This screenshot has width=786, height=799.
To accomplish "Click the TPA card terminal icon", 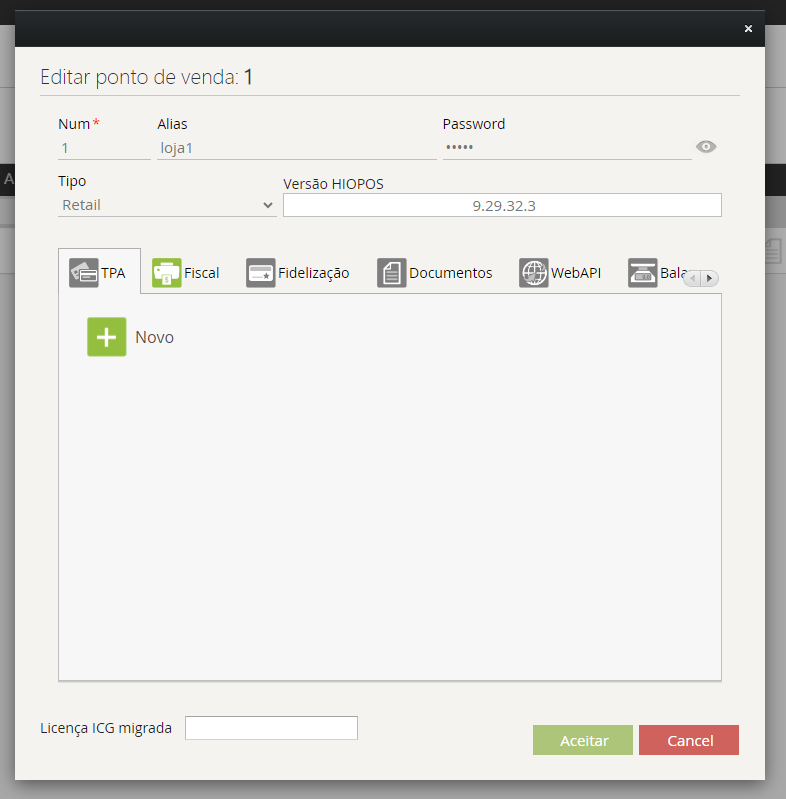I will (84, 273).
